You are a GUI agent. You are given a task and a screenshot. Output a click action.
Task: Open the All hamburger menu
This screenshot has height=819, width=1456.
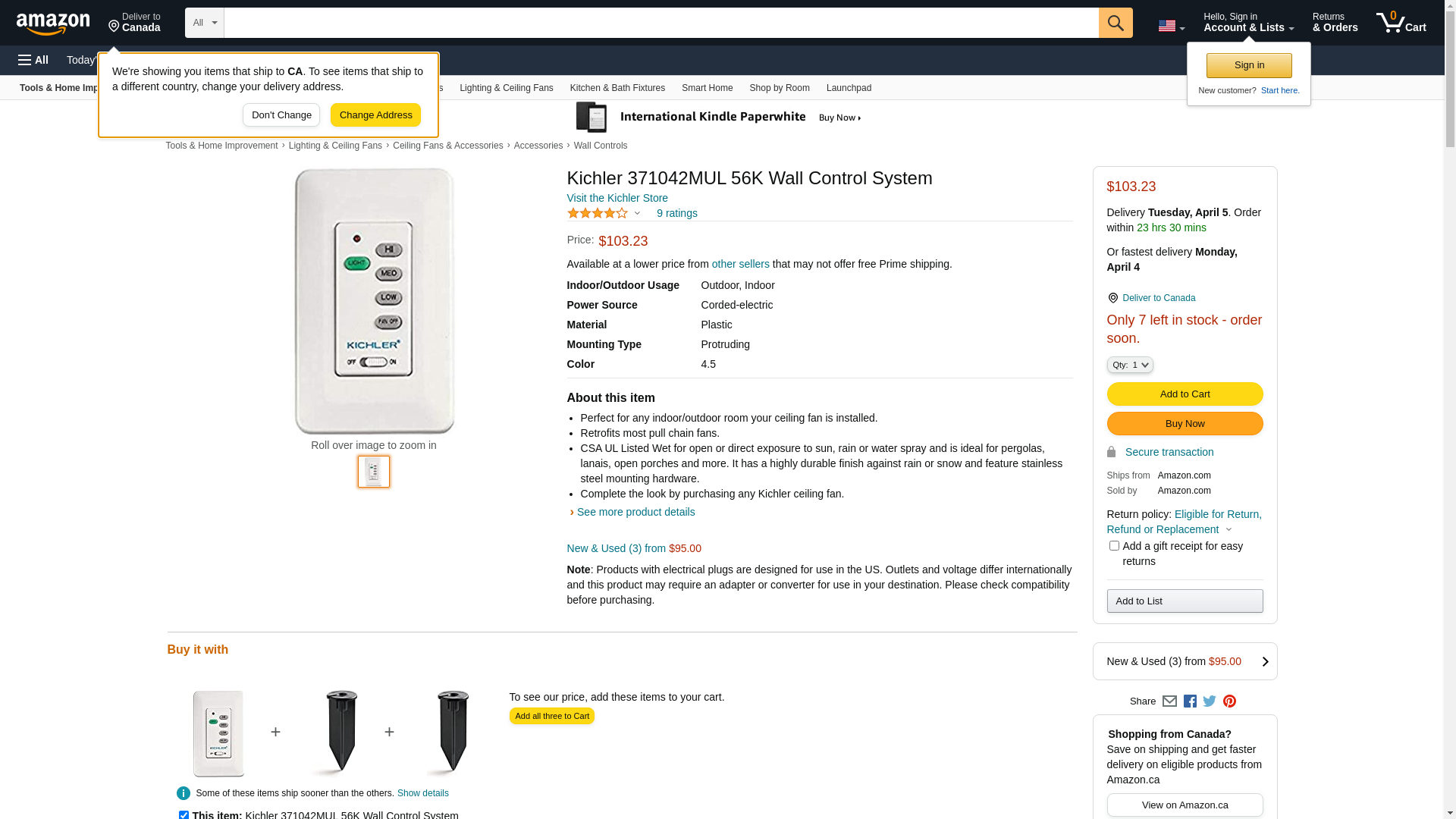point(33,60)
